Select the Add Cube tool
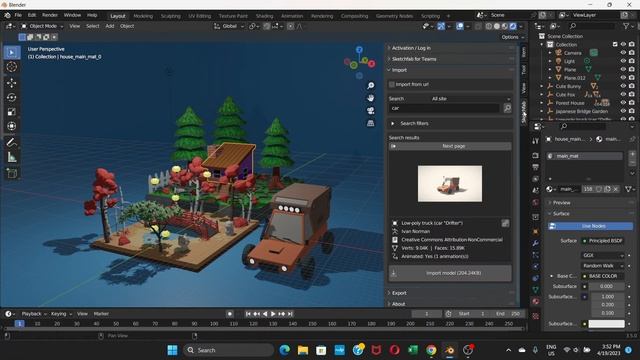Image resolution: width=640 pixels, height=360 pixels. click(12, 173)
